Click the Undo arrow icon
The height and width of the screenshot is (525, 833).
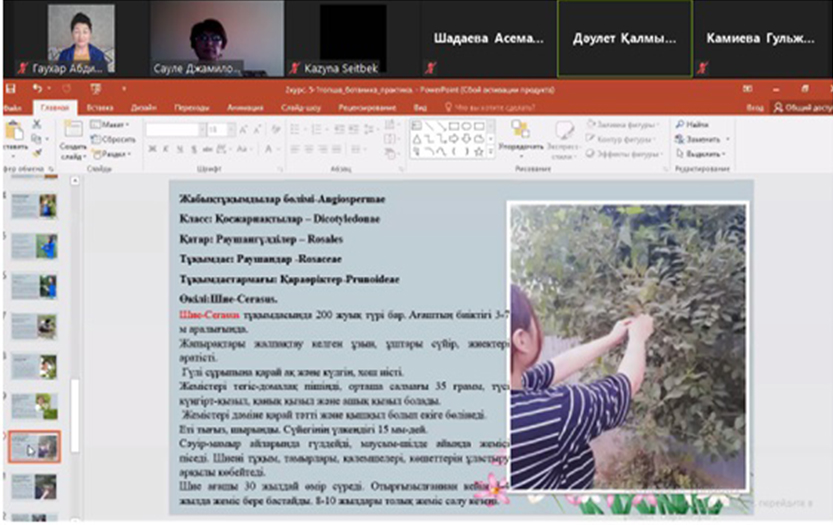click(36, 89)
